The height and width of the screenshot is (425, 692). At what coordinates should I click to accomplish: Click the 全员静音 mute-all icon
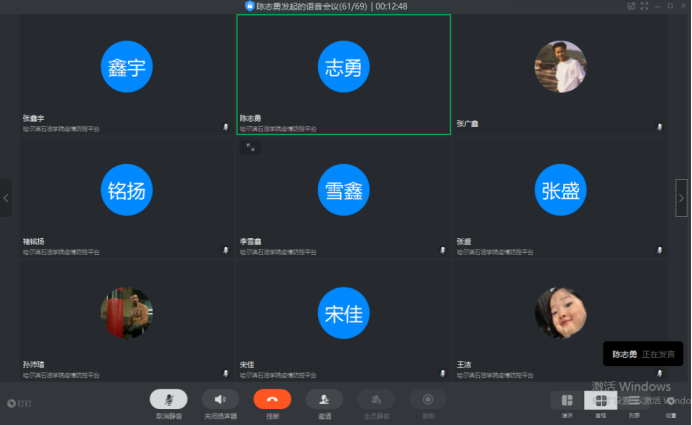coord(376,399)
